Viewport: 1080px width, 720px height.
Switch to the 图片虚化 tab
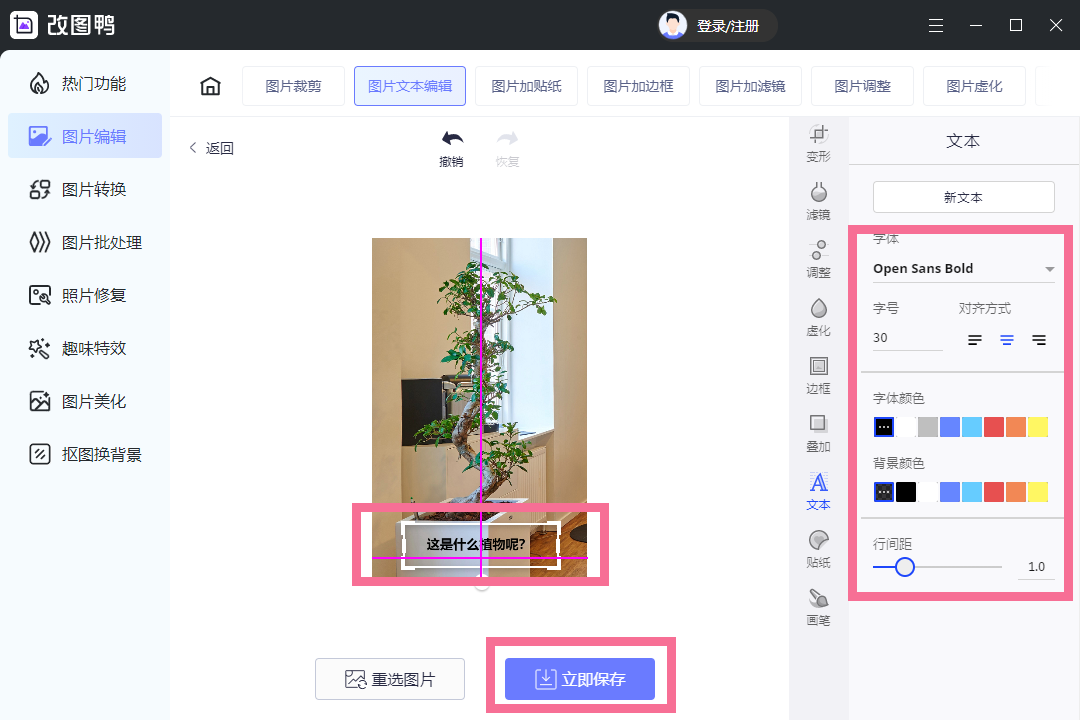tap(974, 86)
